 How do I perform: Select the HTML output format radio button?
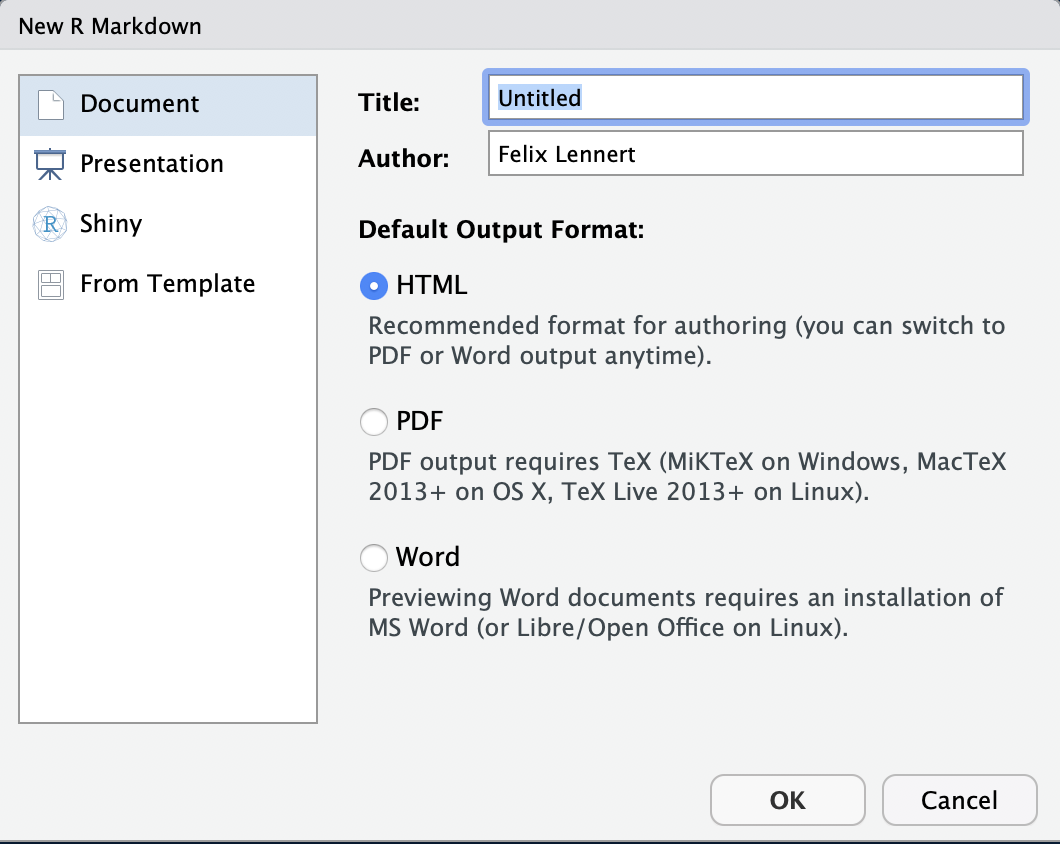[x=374, y=286]
